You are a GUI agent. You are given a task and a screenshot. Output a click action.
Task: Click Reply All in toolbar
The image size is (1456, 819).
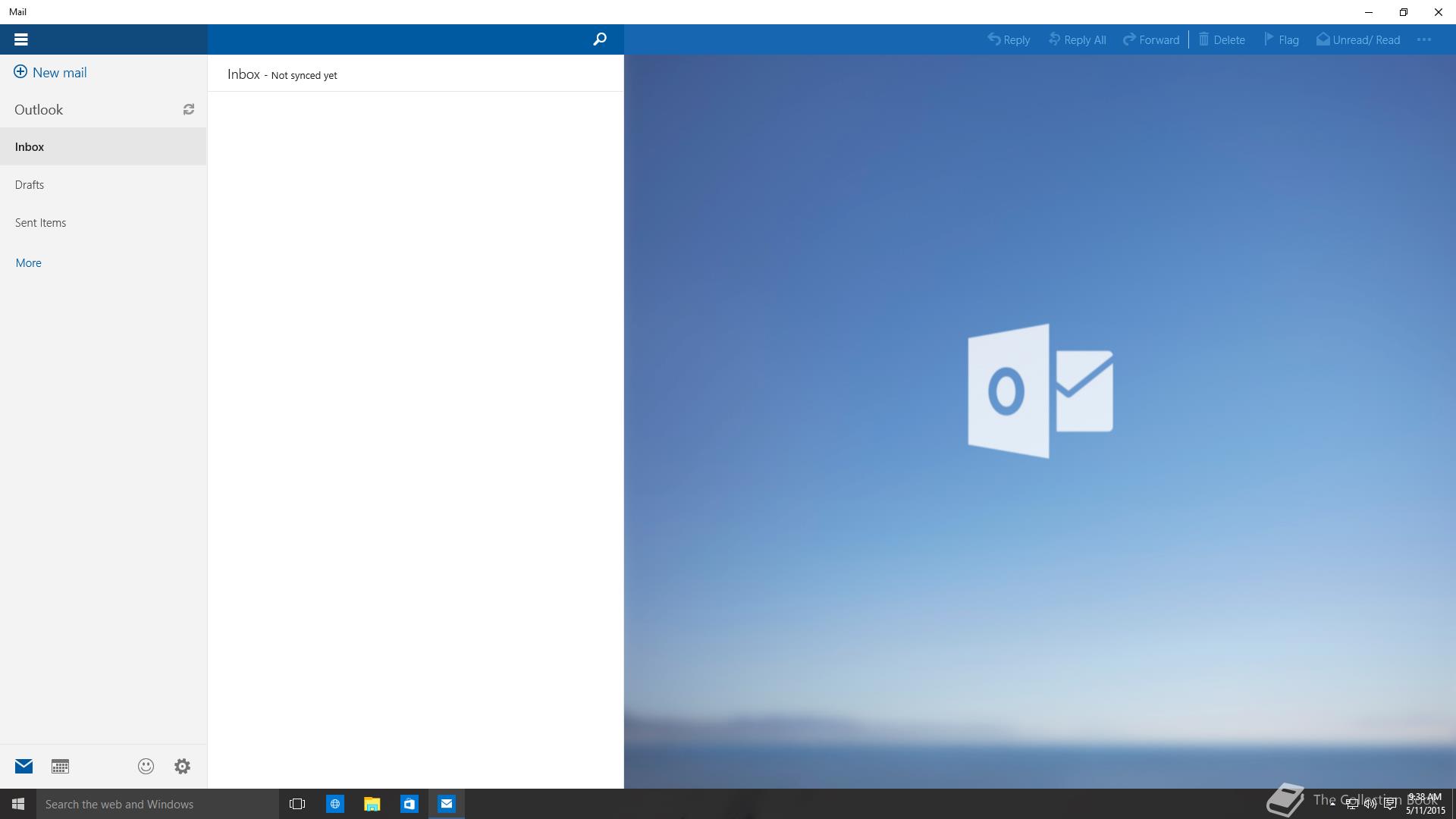tap(1077, 39)
